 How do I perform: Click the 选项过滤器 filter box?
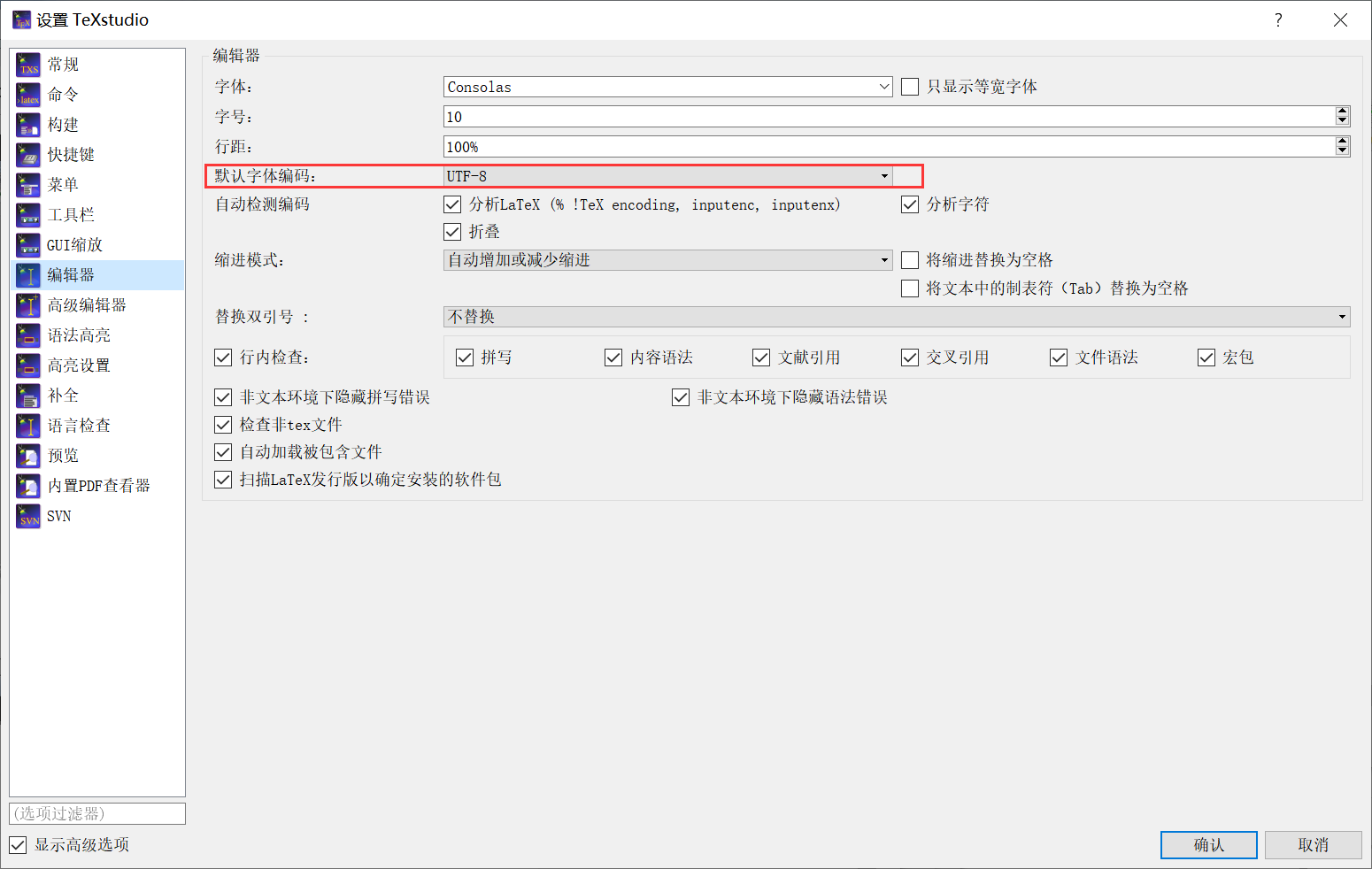pyautogui.click(x=97, y=813)
